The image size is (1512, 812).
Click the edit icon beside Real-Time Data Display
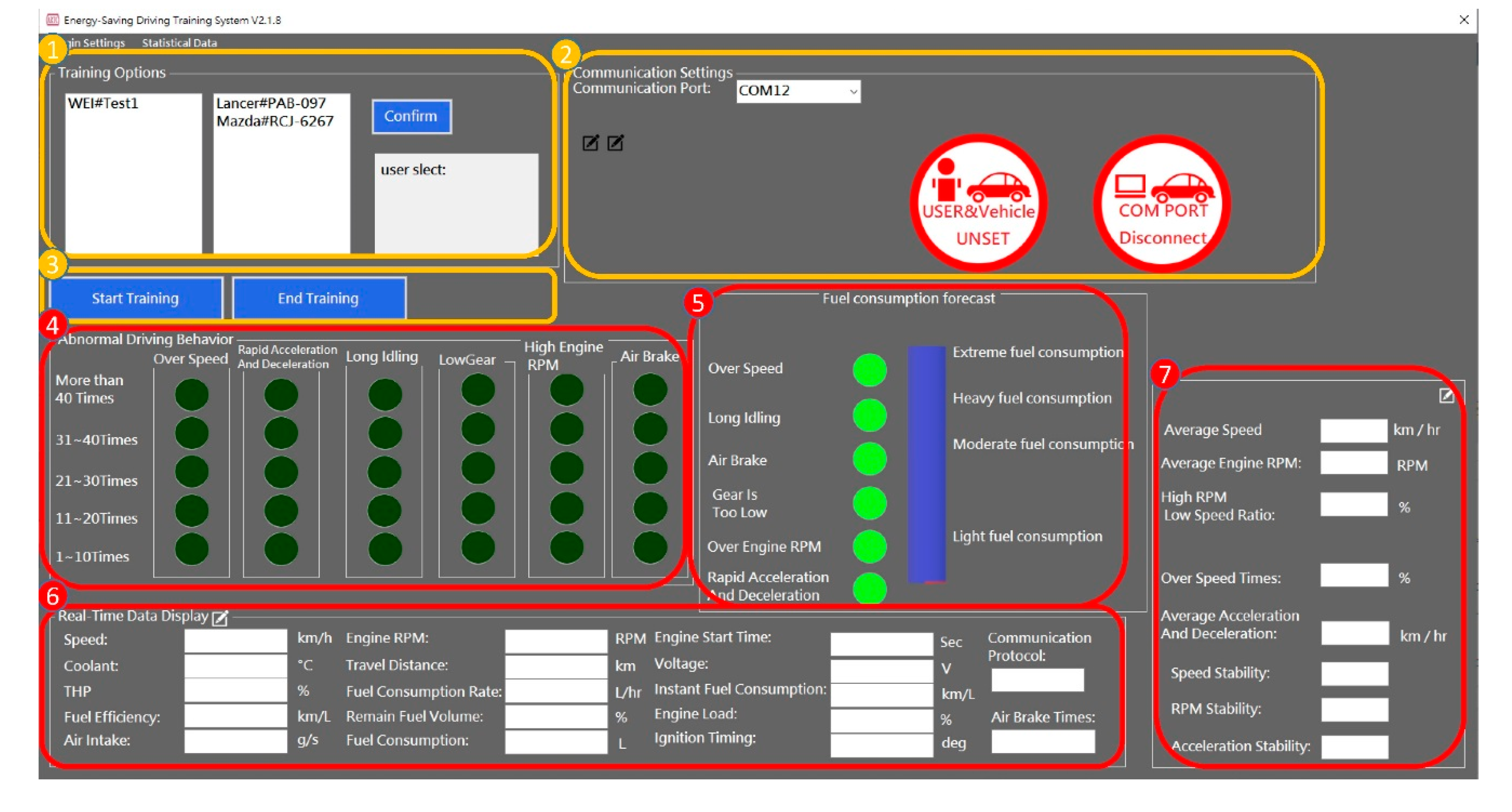point(220,618)
